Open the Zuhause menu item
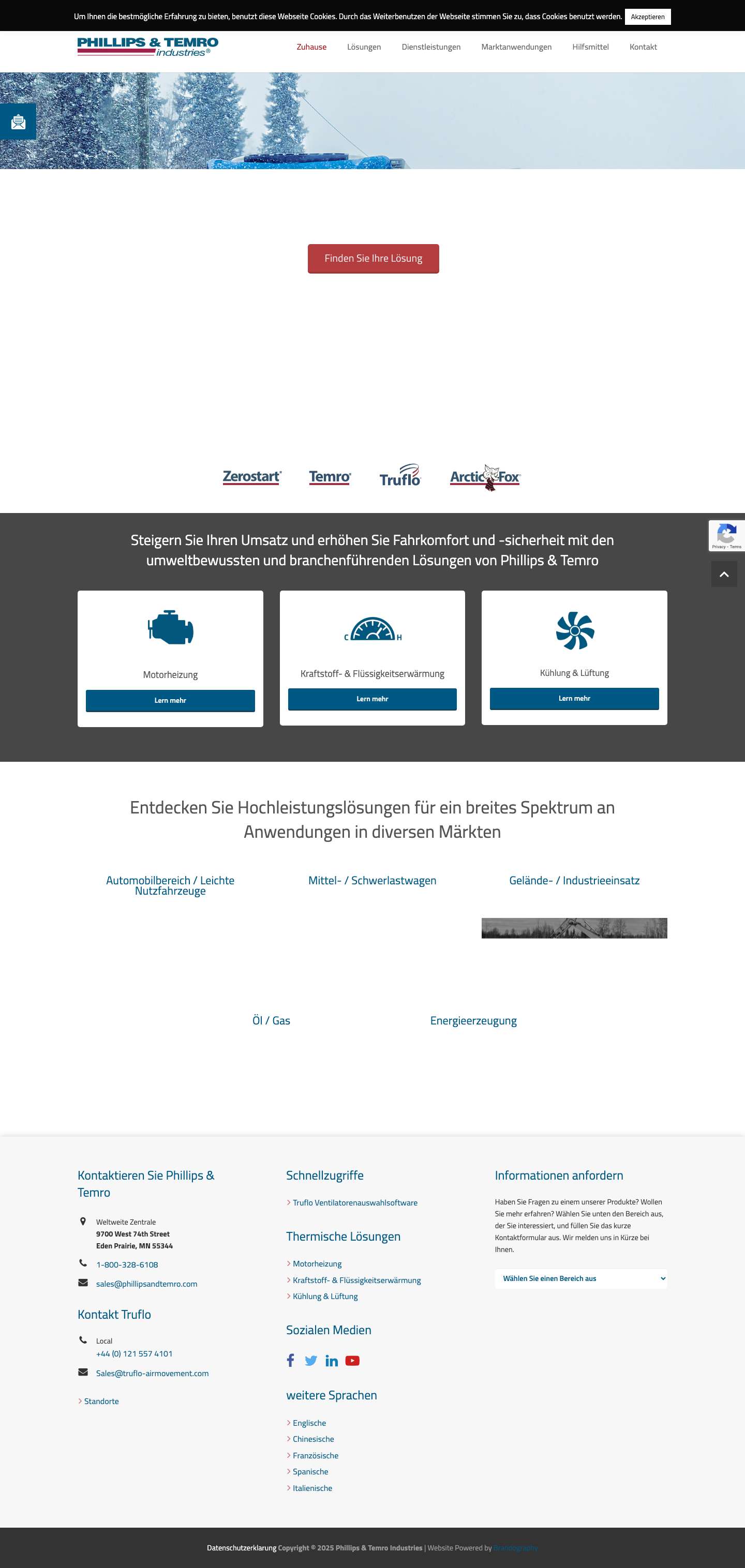Image resolution: width=745 pixels, height=1568 pixels. 311,47
